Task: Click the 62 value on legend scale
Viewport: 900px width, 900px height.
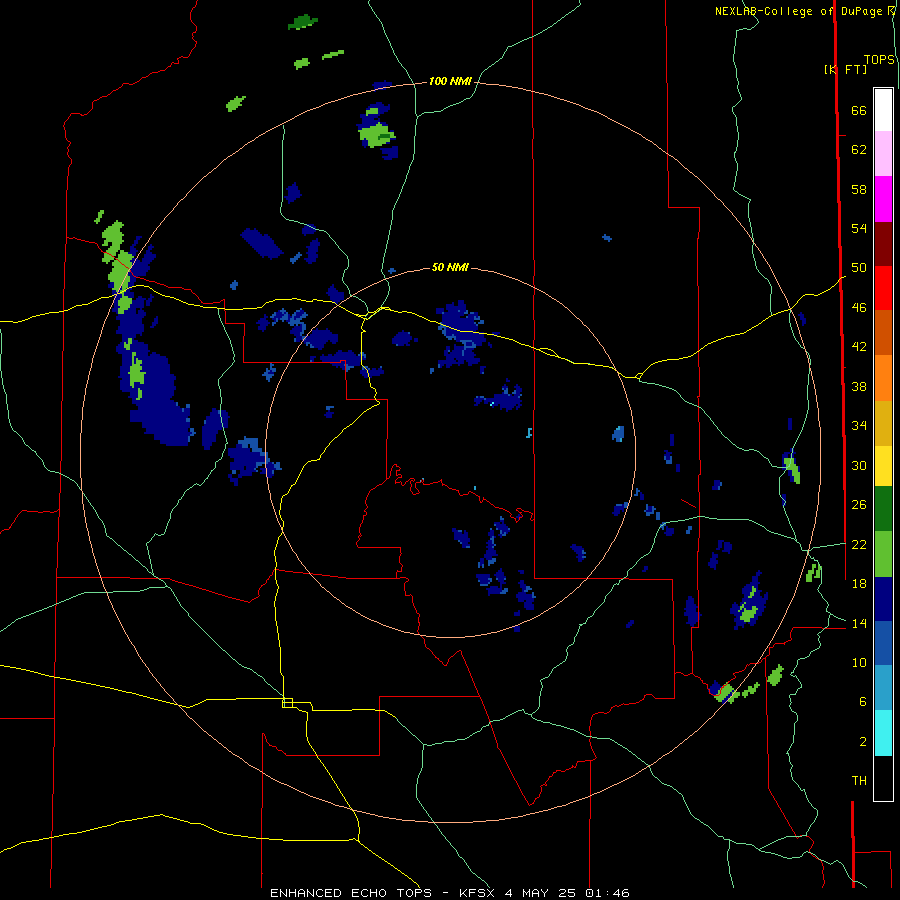Action: [x=859, y=150]
